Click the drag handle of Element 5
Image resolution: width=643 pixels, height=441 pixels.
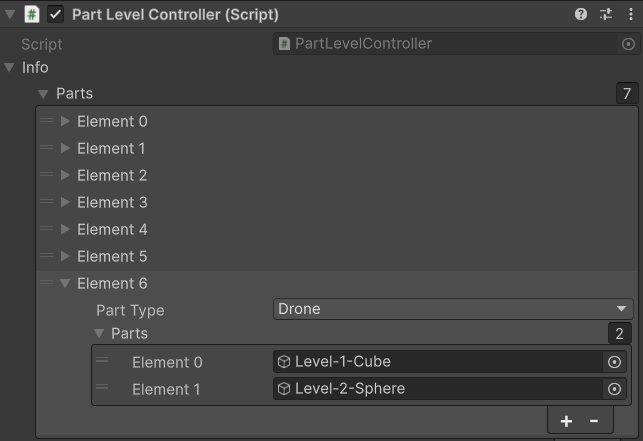coord(46,256)
